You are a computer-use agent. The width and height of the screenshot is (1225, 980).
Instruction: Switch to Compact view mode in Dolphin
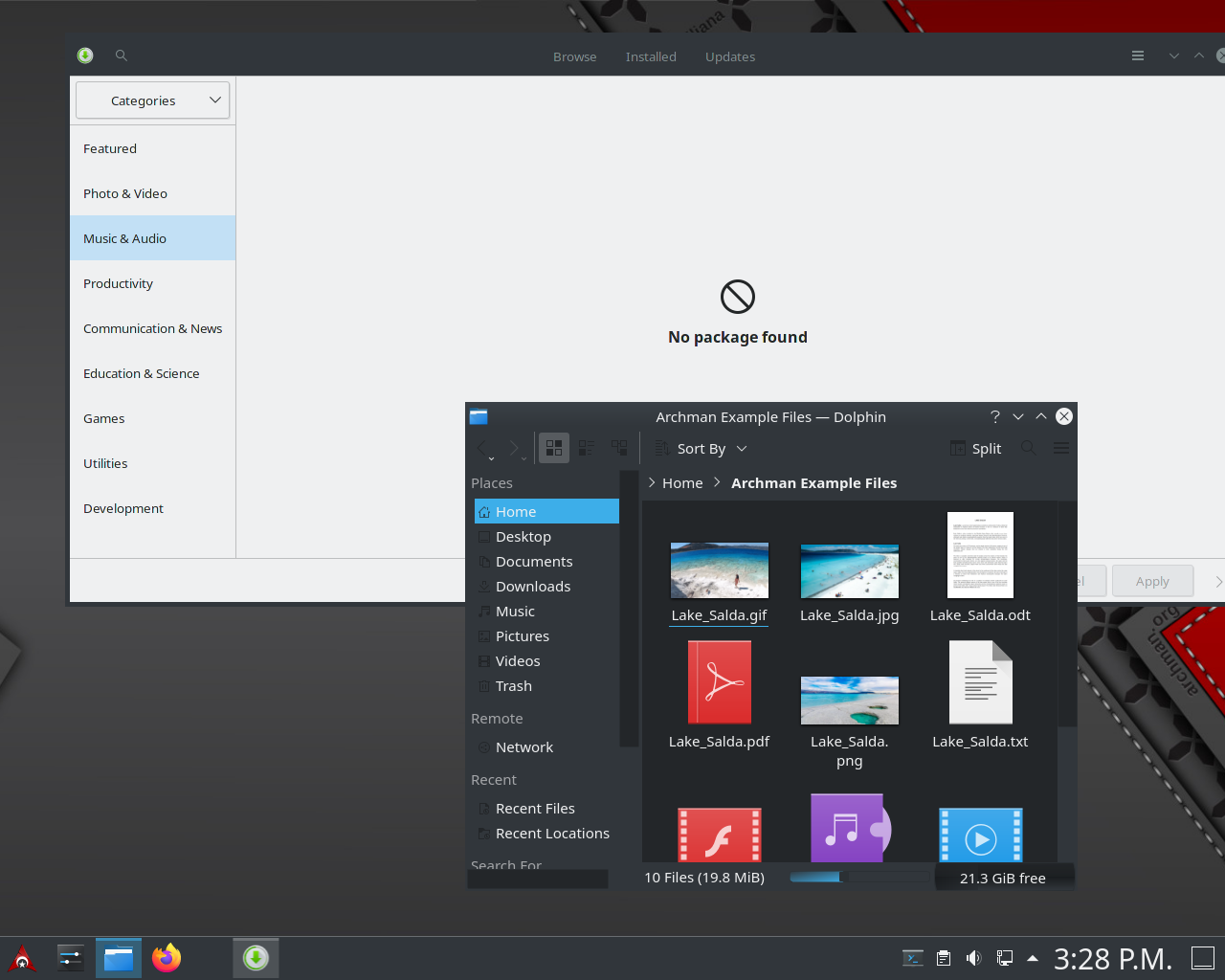coord(587,448)
